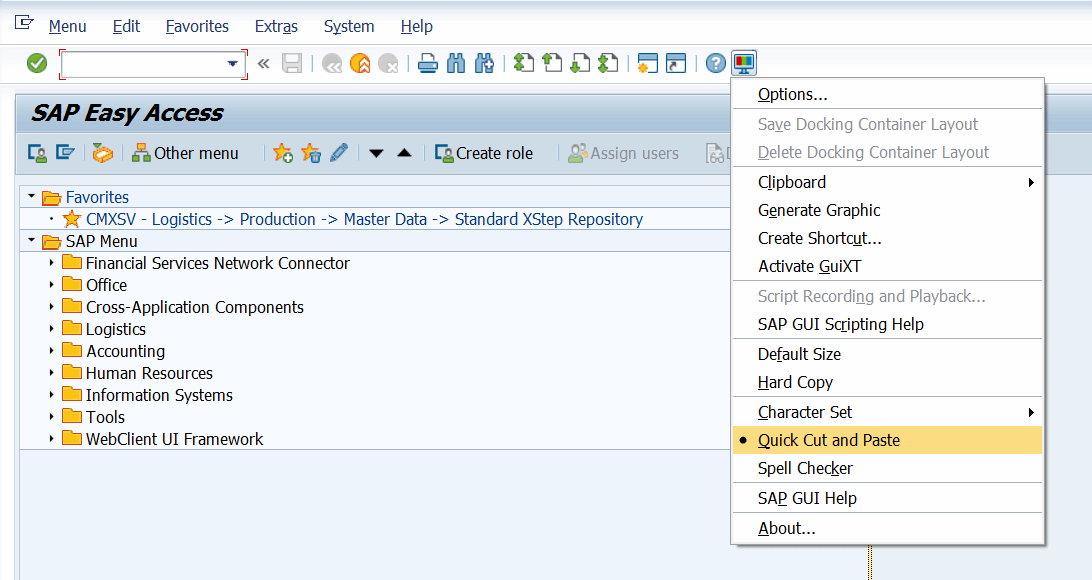
Task: Click the Assign users button
Action: tap(623, 153)
